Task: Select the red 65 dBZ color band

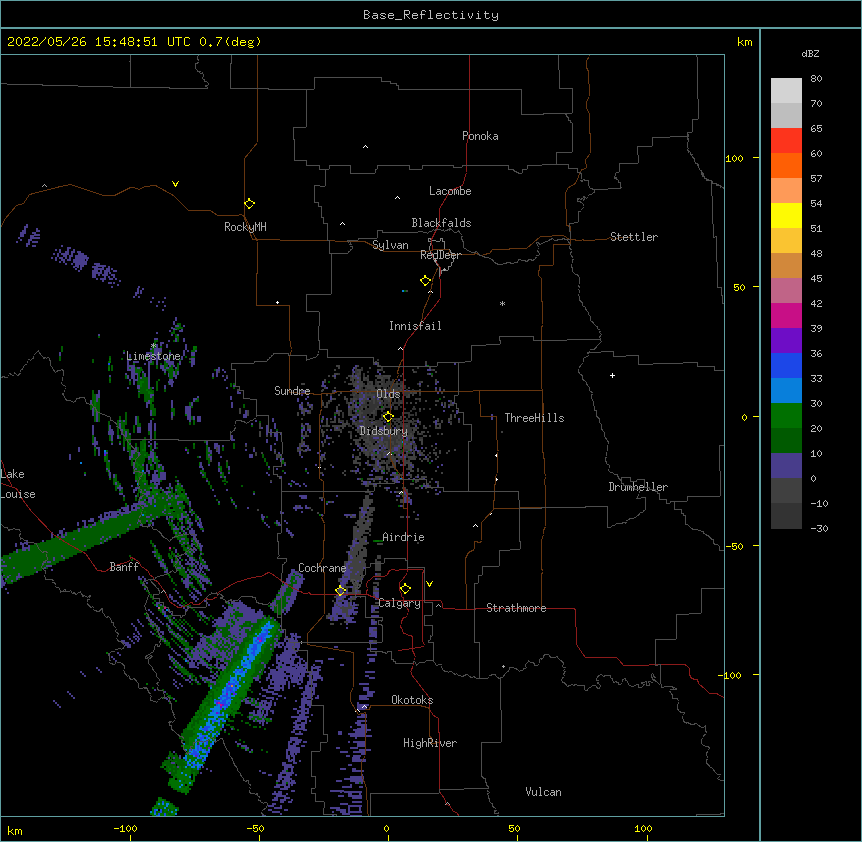Action: (786, 141)
